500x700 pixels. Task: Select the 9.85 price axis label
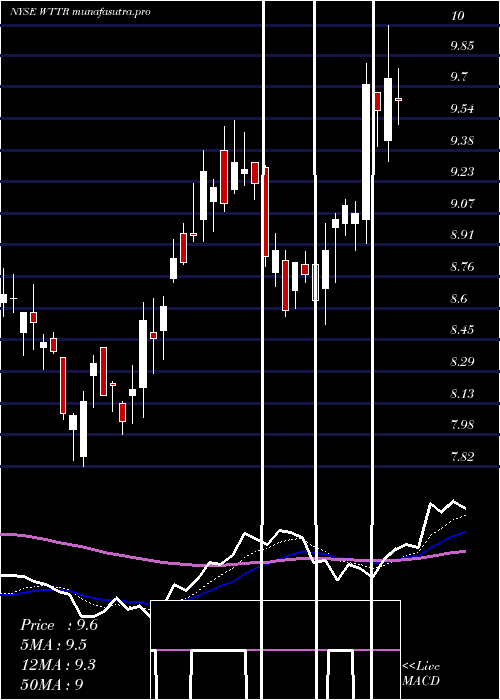463,46
